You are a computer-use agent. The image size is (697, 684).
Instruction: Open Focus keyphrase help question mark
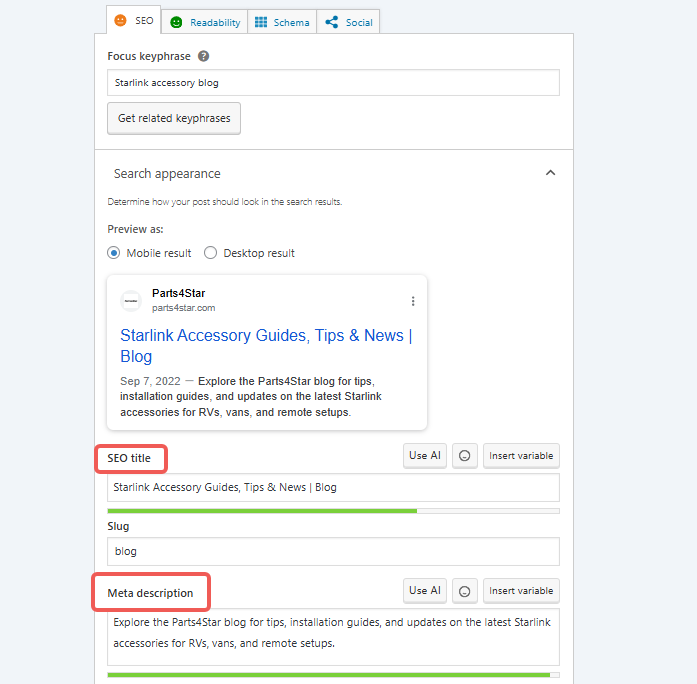tap(204, 56)
